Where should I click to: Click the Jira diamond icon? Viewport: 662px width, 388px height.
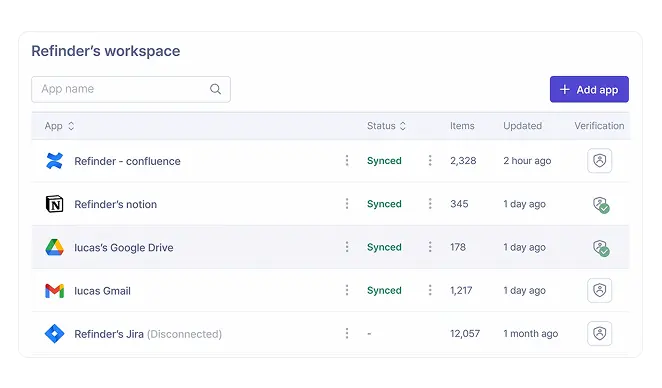[x=54, y=334]
